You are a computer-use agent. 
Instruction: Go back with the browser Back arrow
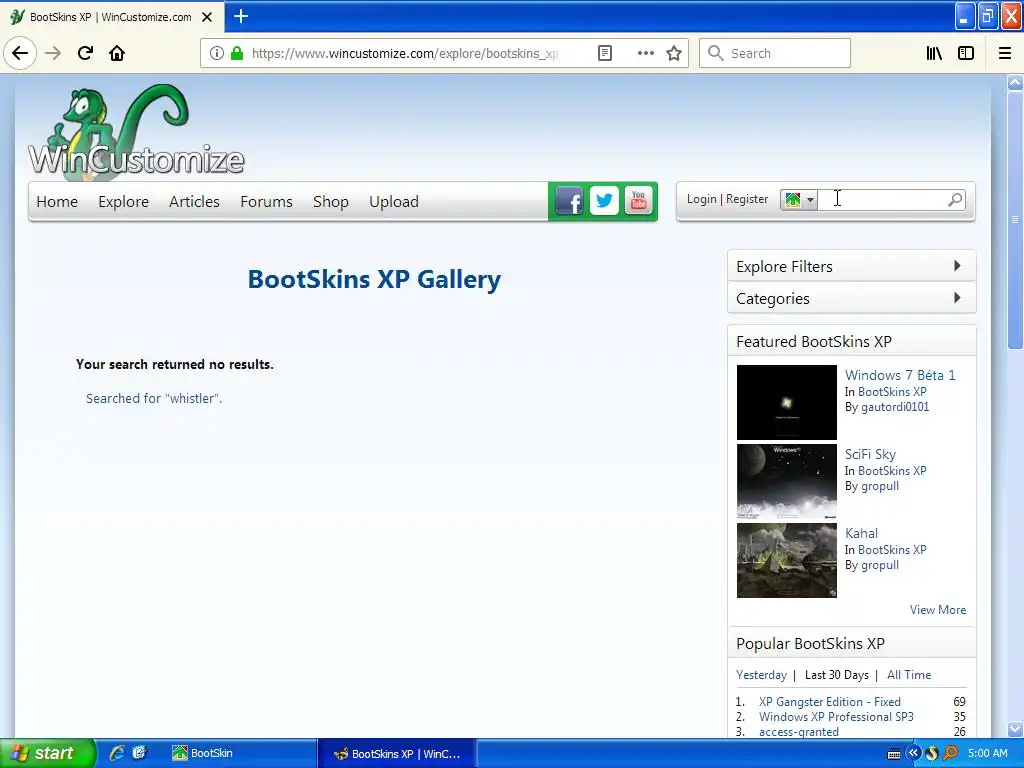(20, 53)
